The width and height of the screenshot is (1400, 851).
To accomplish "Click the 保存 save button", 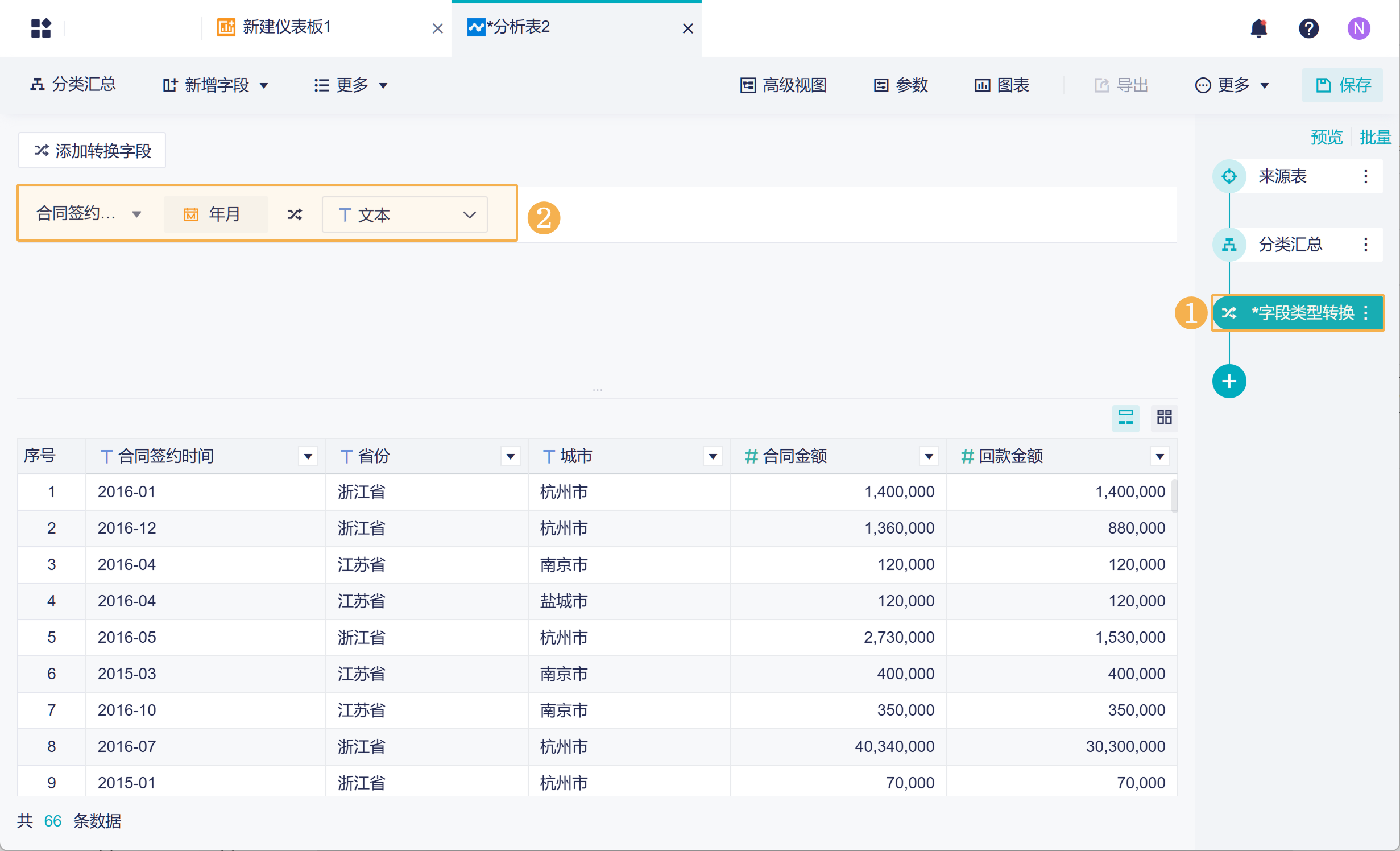I will tap(1343, 85).
